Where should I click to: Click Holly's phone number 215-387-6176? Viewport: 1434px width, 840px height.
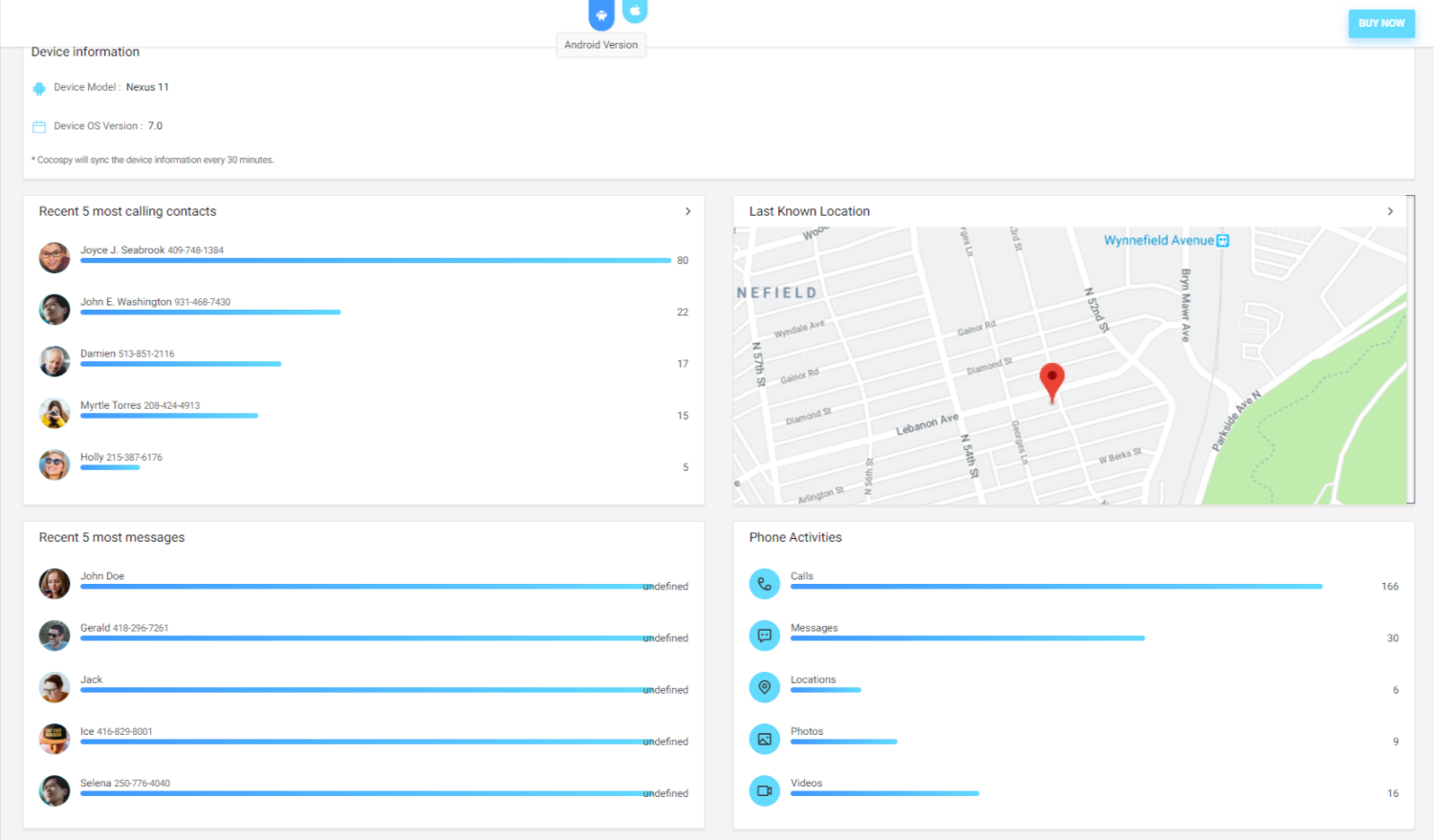pos(135,458)
